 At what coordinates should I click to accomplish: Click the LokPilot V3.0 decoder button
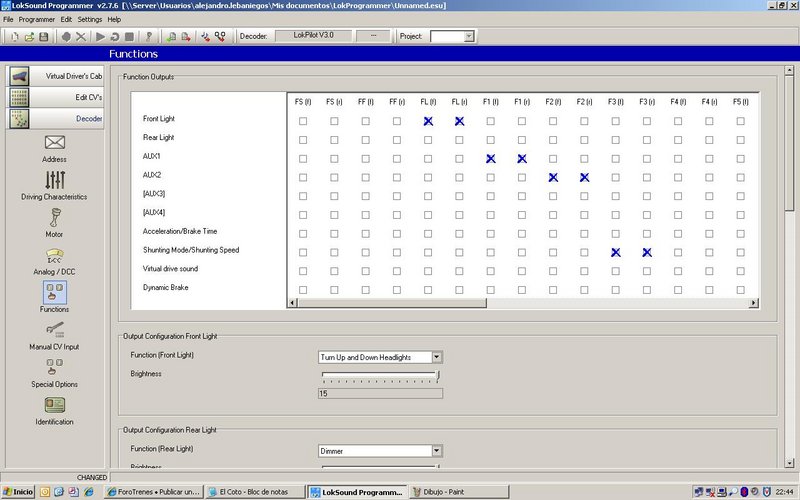click(x=313, y=36)
